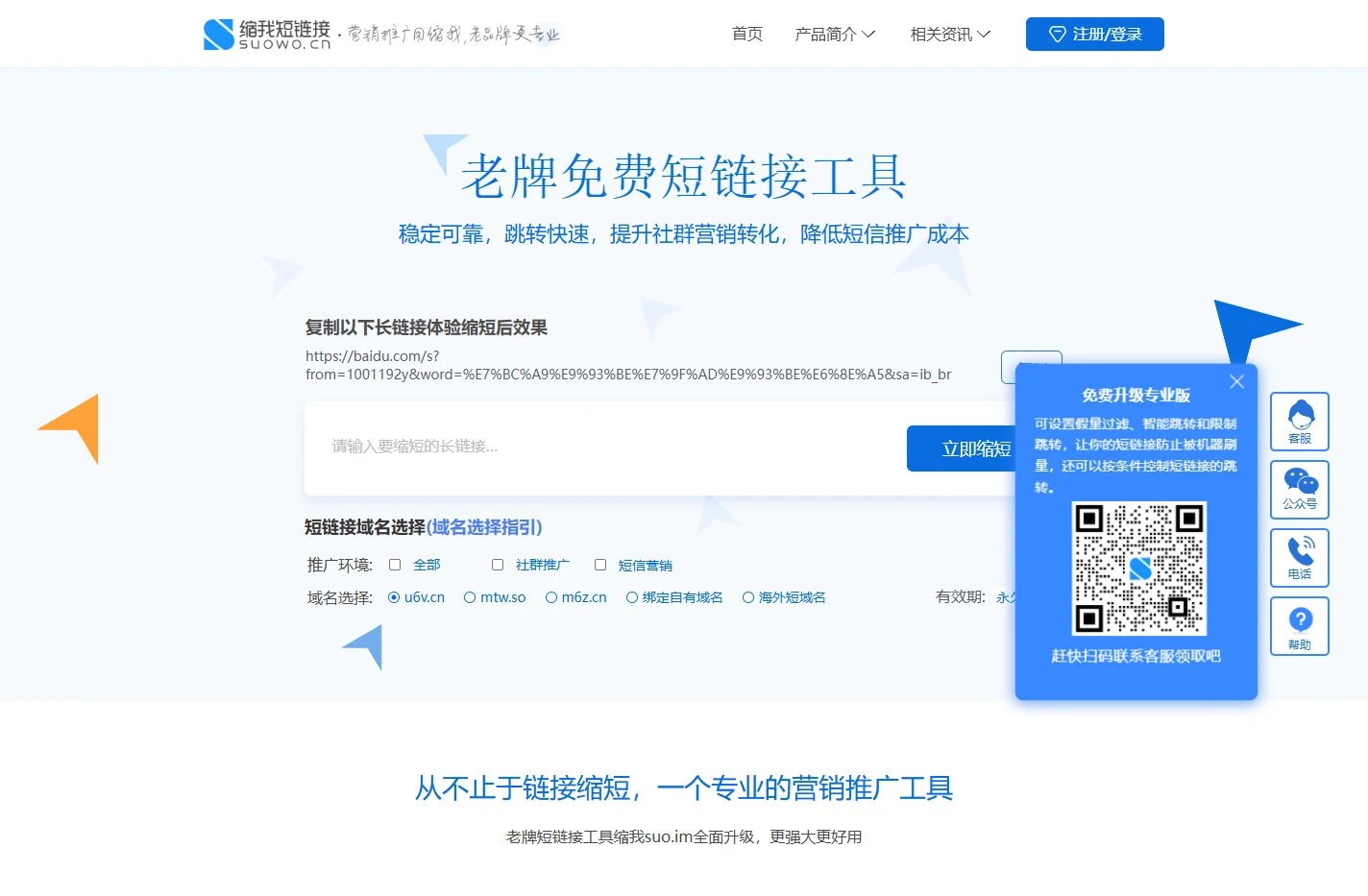Click the 复制以下长链接体验缩短后效果 label
1368x896 pixels.
click(x=427, y=327)
